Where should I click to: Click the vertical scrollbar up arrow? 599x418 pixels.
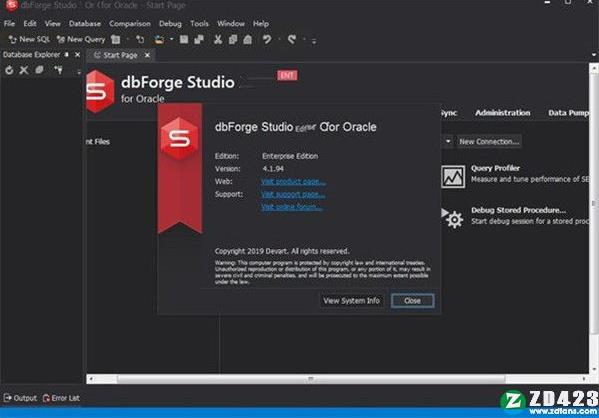[x=594, y=69]
